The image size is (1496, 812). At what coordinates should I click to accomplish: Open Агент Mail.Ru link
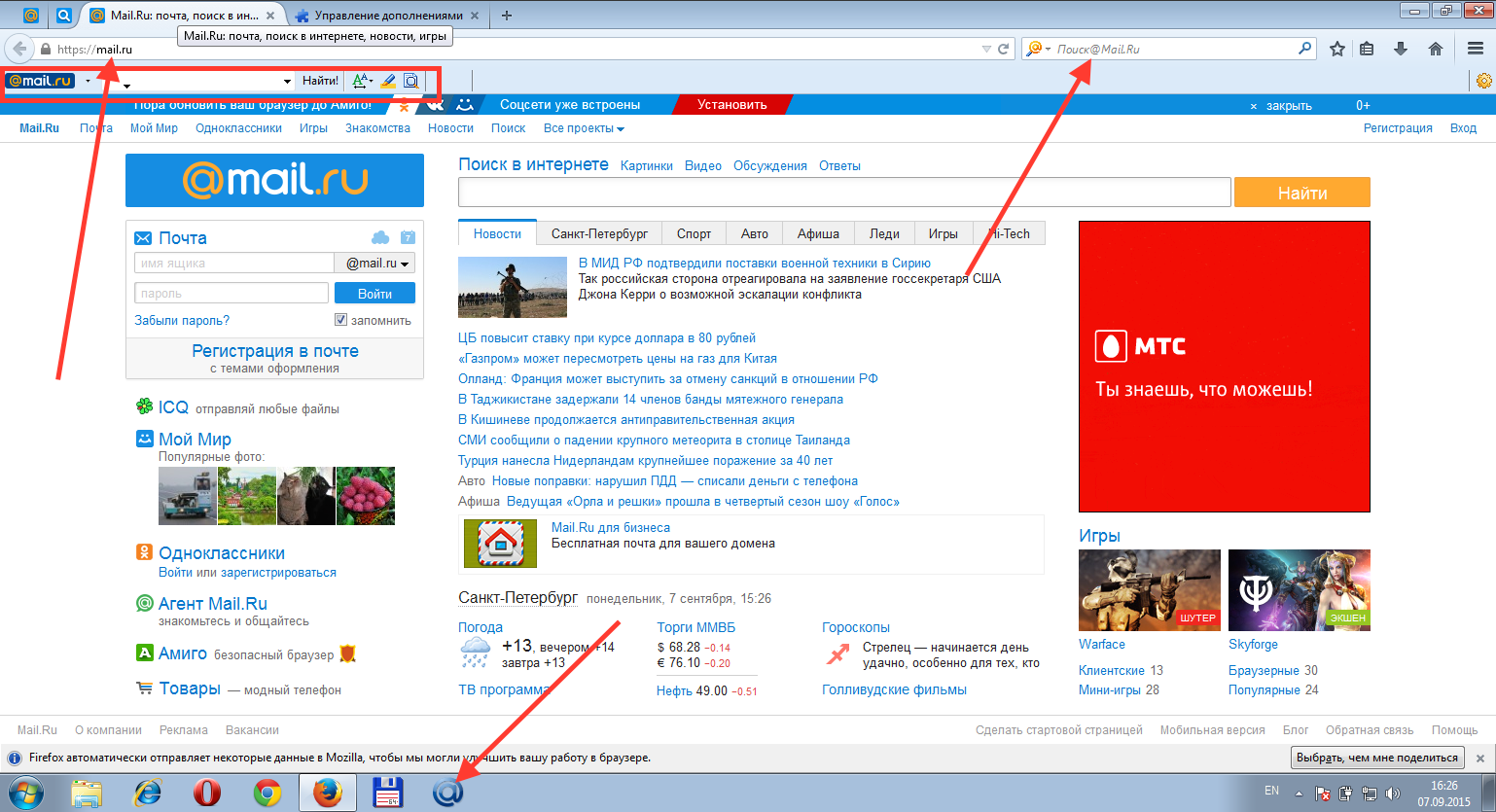(212, 604)
